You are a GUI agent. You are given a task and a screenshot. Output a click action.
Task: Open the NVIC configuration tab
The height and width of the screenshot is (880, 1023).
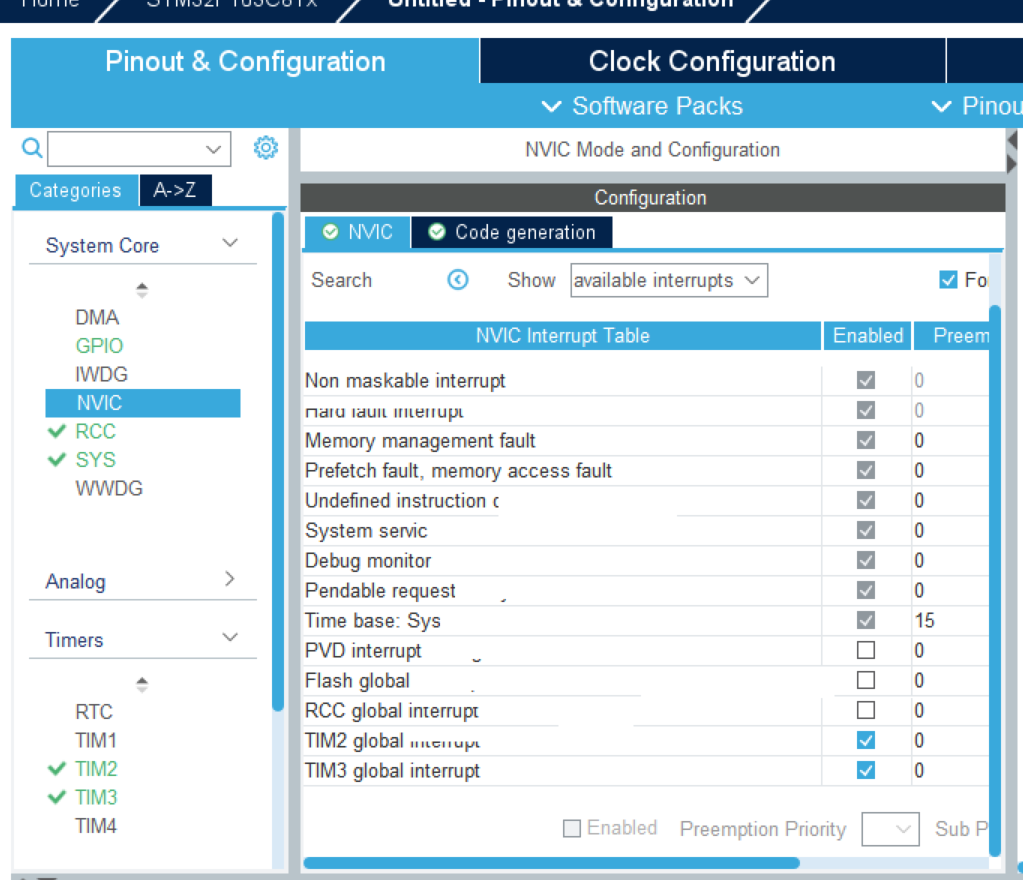point(358,232)
